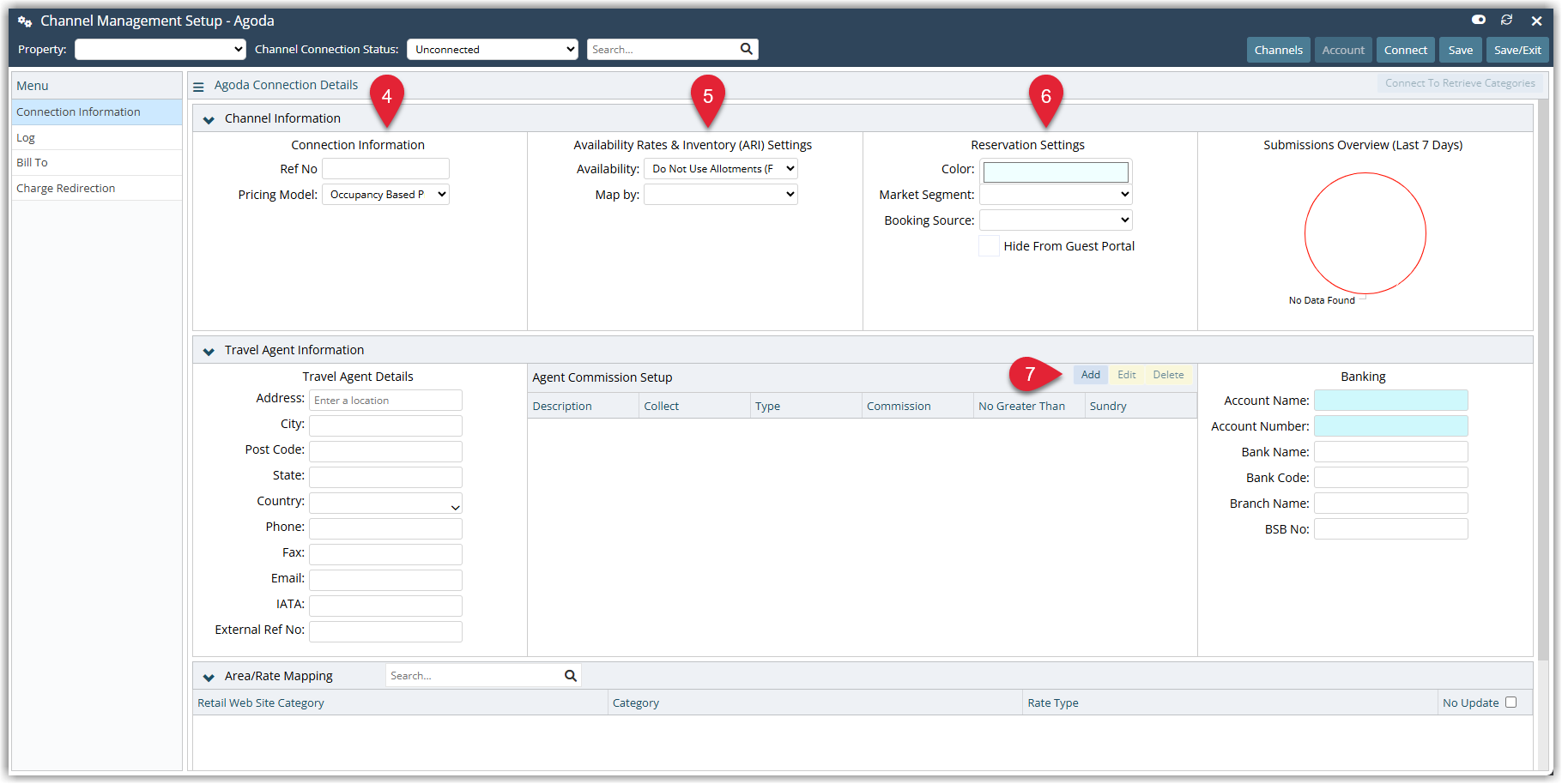Click the Ref No field

tap(385, 169)
